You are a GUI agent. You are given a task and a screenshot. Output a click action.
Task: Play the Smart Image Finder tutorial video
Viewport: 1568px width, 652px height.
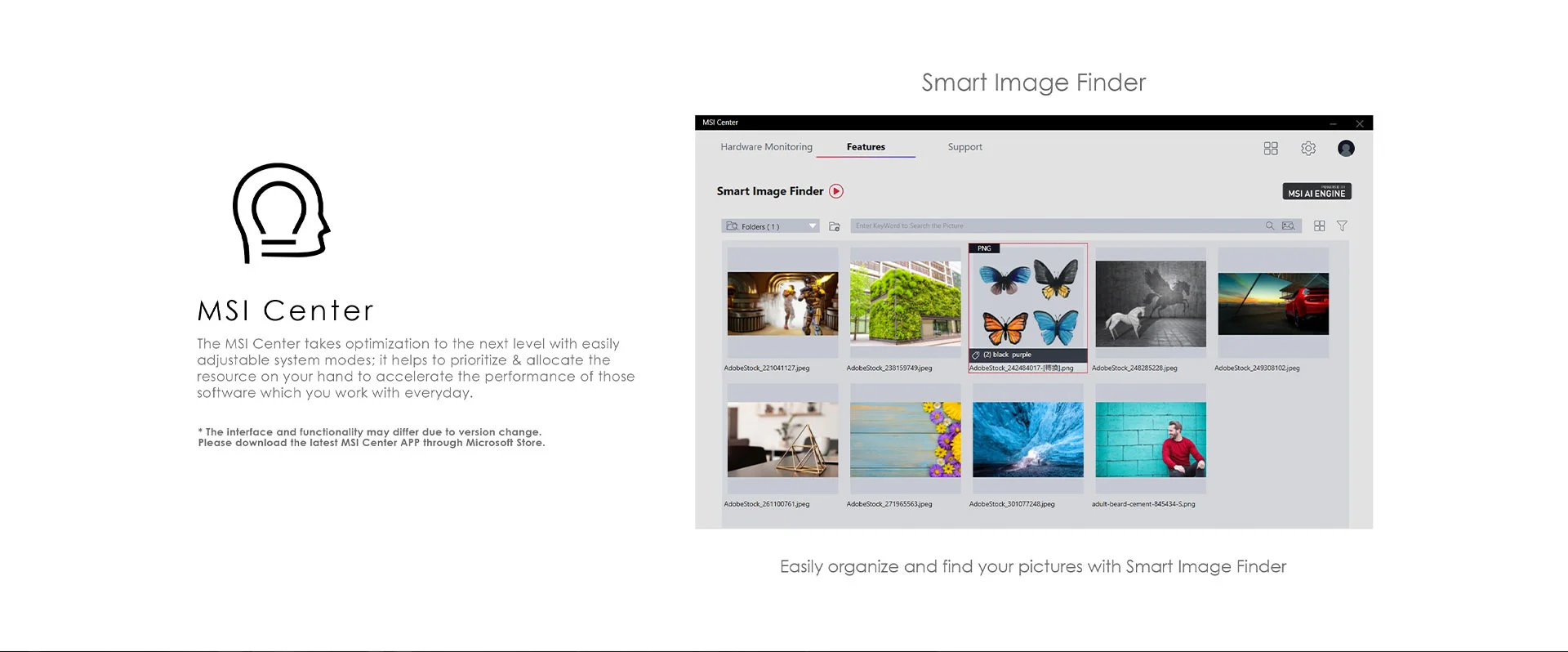click(836, 191)
